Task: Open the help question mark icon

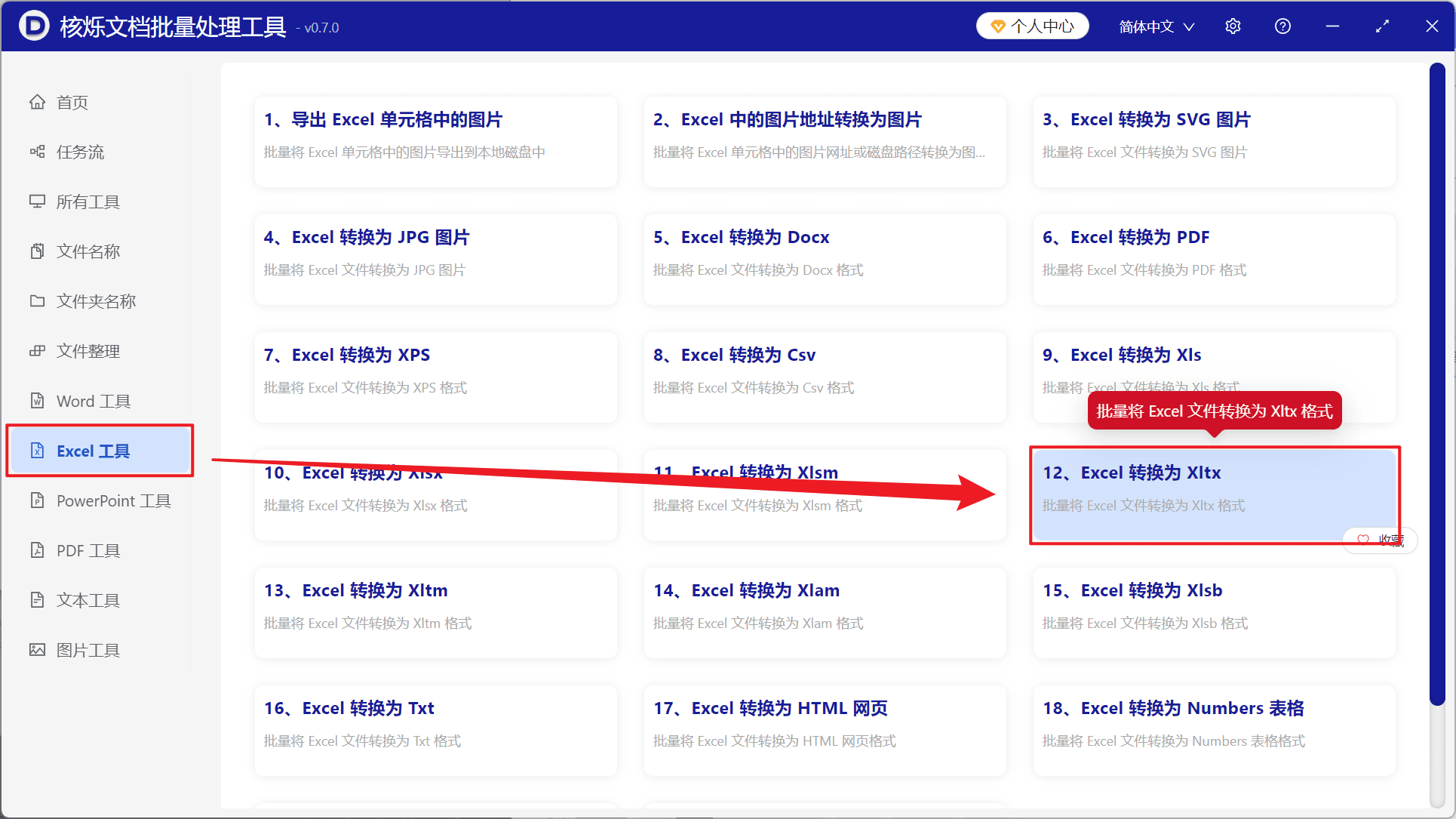Action: click(x=1282, y=26)
